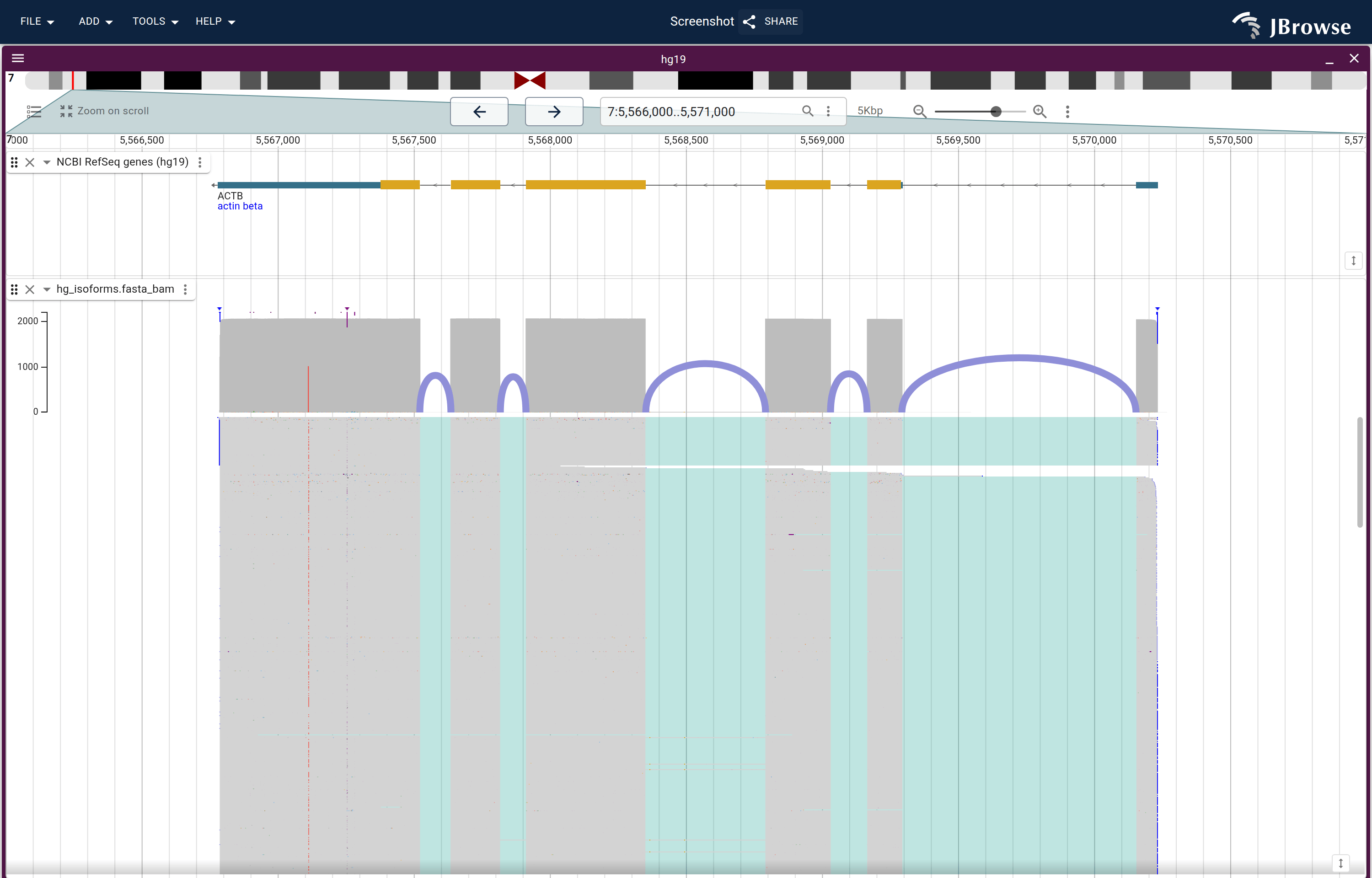
Task: Grab the hg_isoforms.fasta_bam track drag handle
Action: [14, 289]
